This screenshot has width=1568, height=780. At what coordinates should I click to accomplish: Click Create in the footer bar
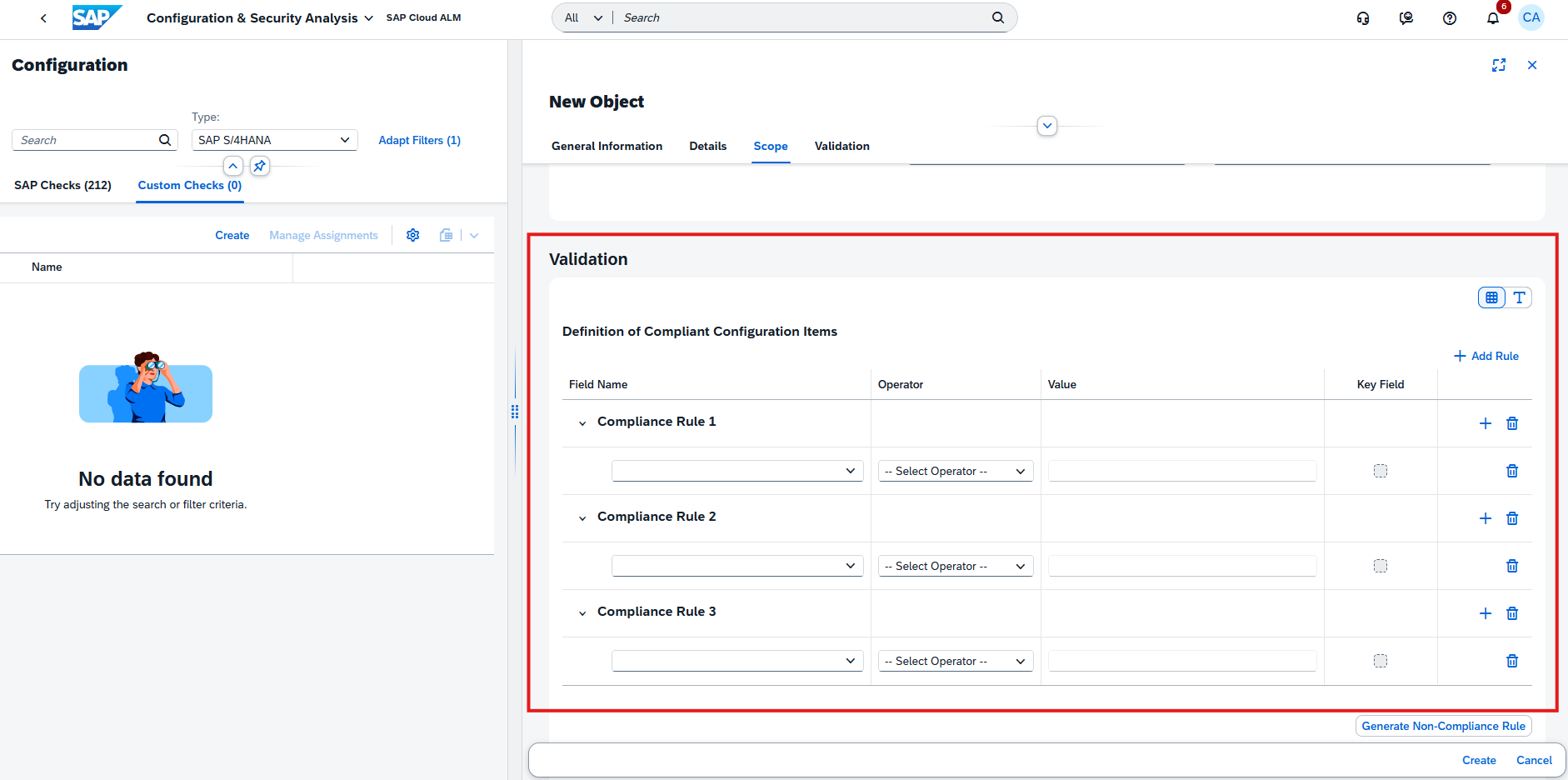point(1479,760)
